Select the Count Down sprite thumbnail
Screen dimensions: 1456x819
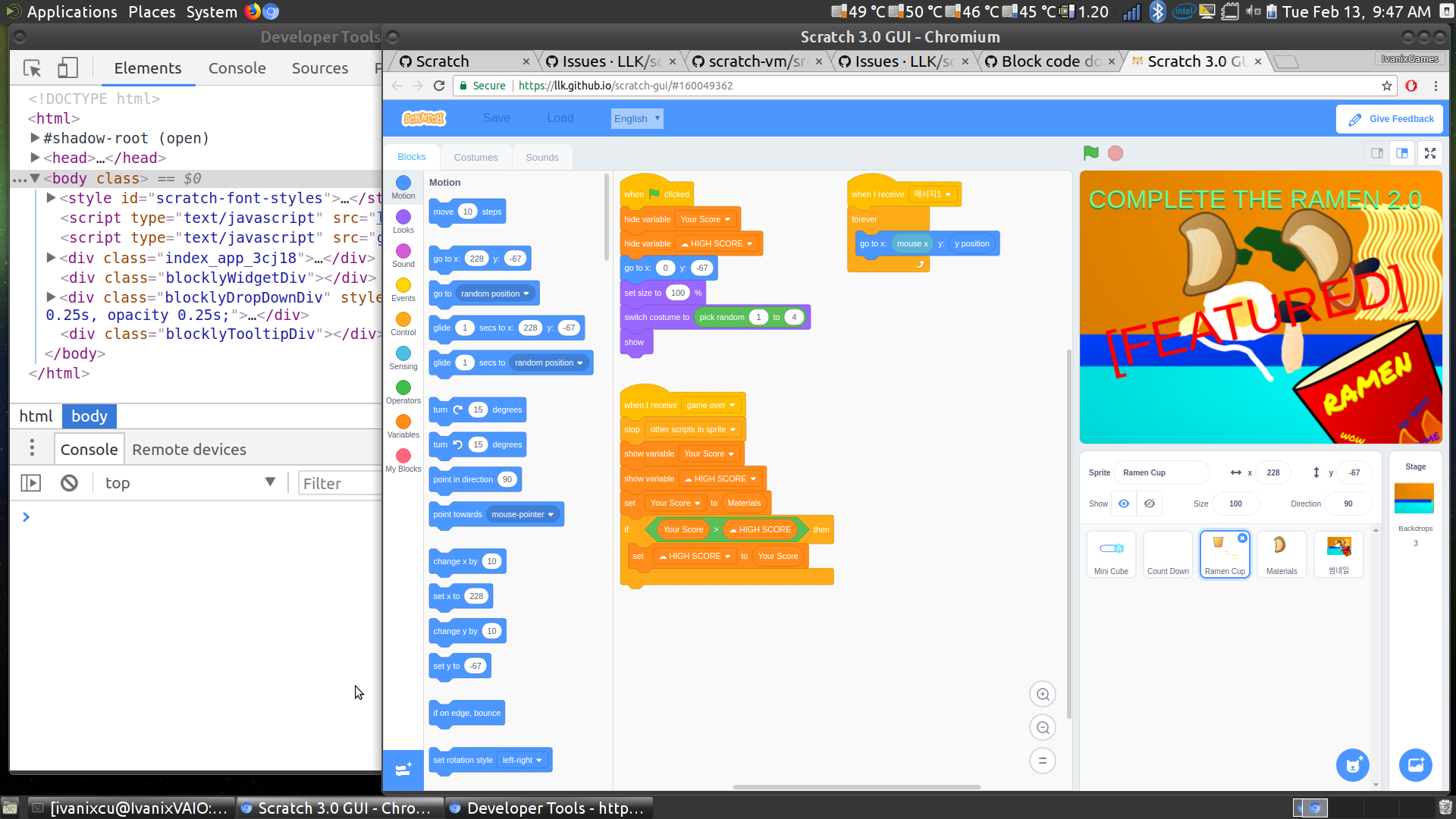click(1167, 554)
